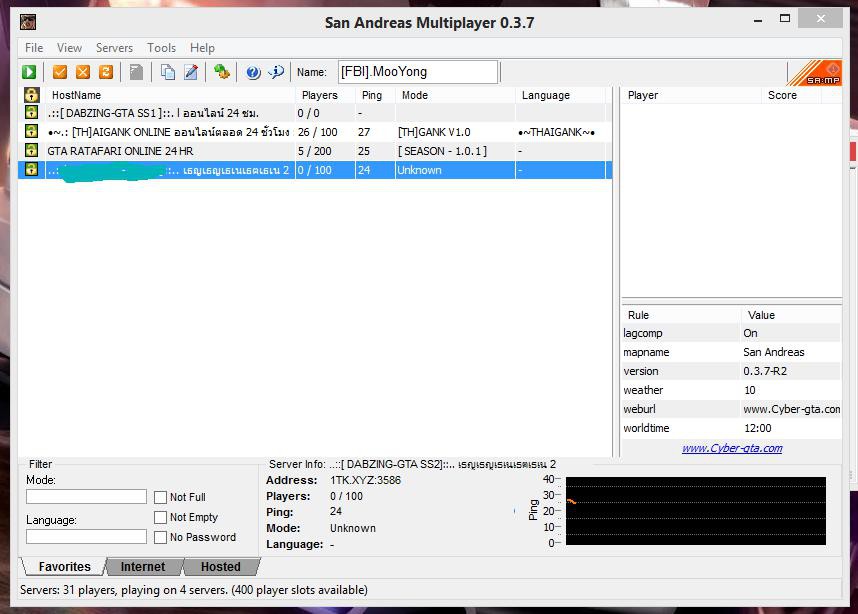Open the www.Cyber-gta.com link

coord(732,448)
